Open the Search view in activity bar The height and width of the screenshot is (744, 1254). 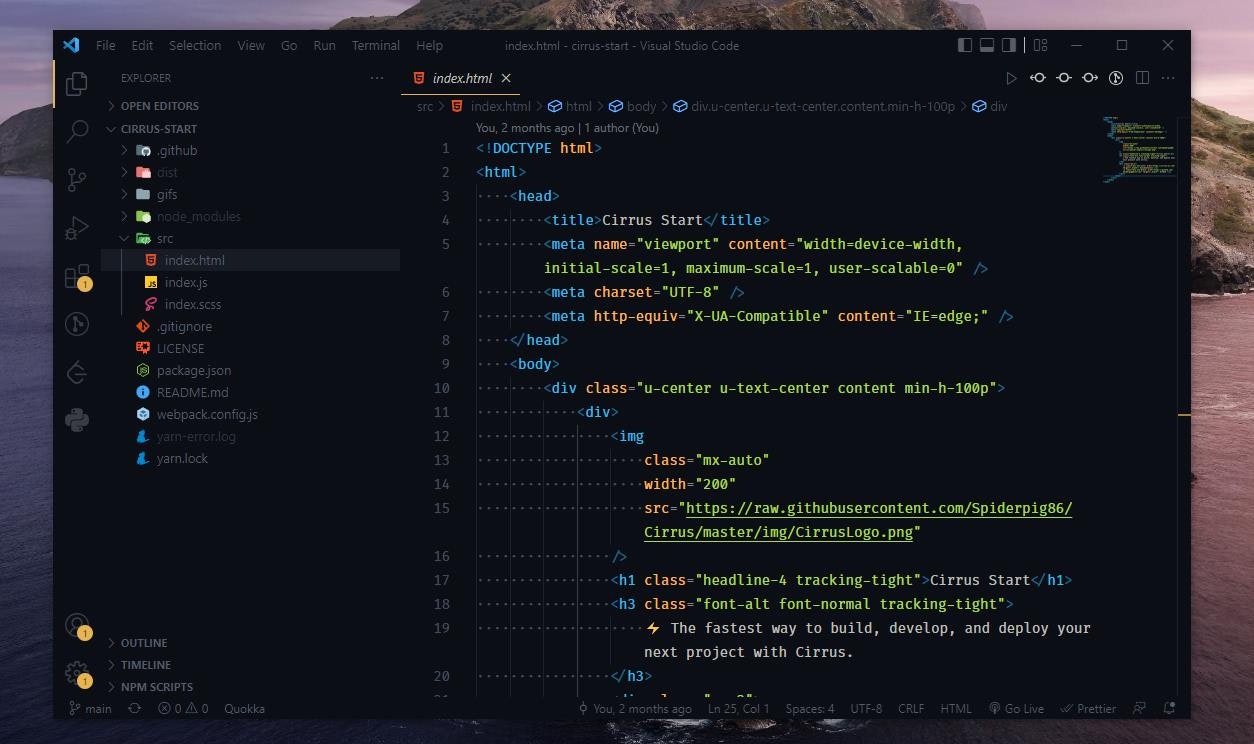point(77,131)
